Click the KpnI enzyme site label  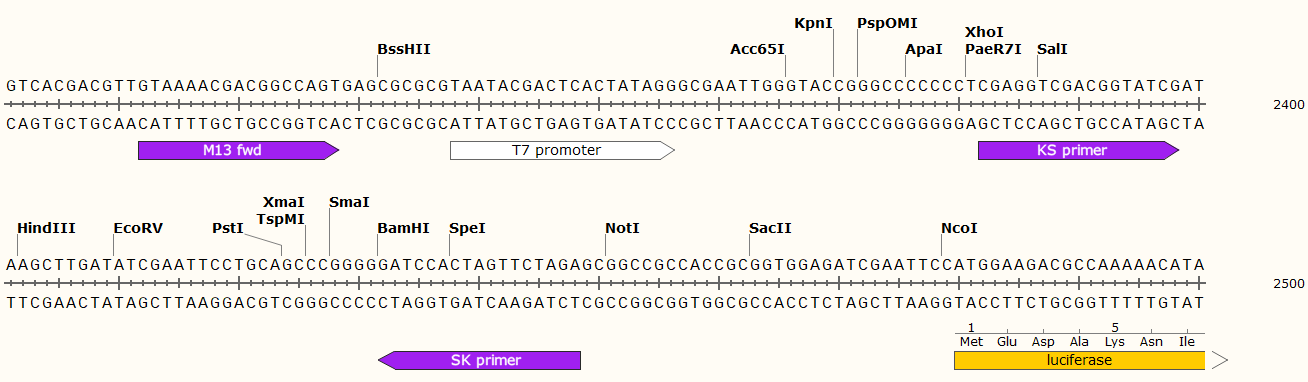tap(813, 23)
